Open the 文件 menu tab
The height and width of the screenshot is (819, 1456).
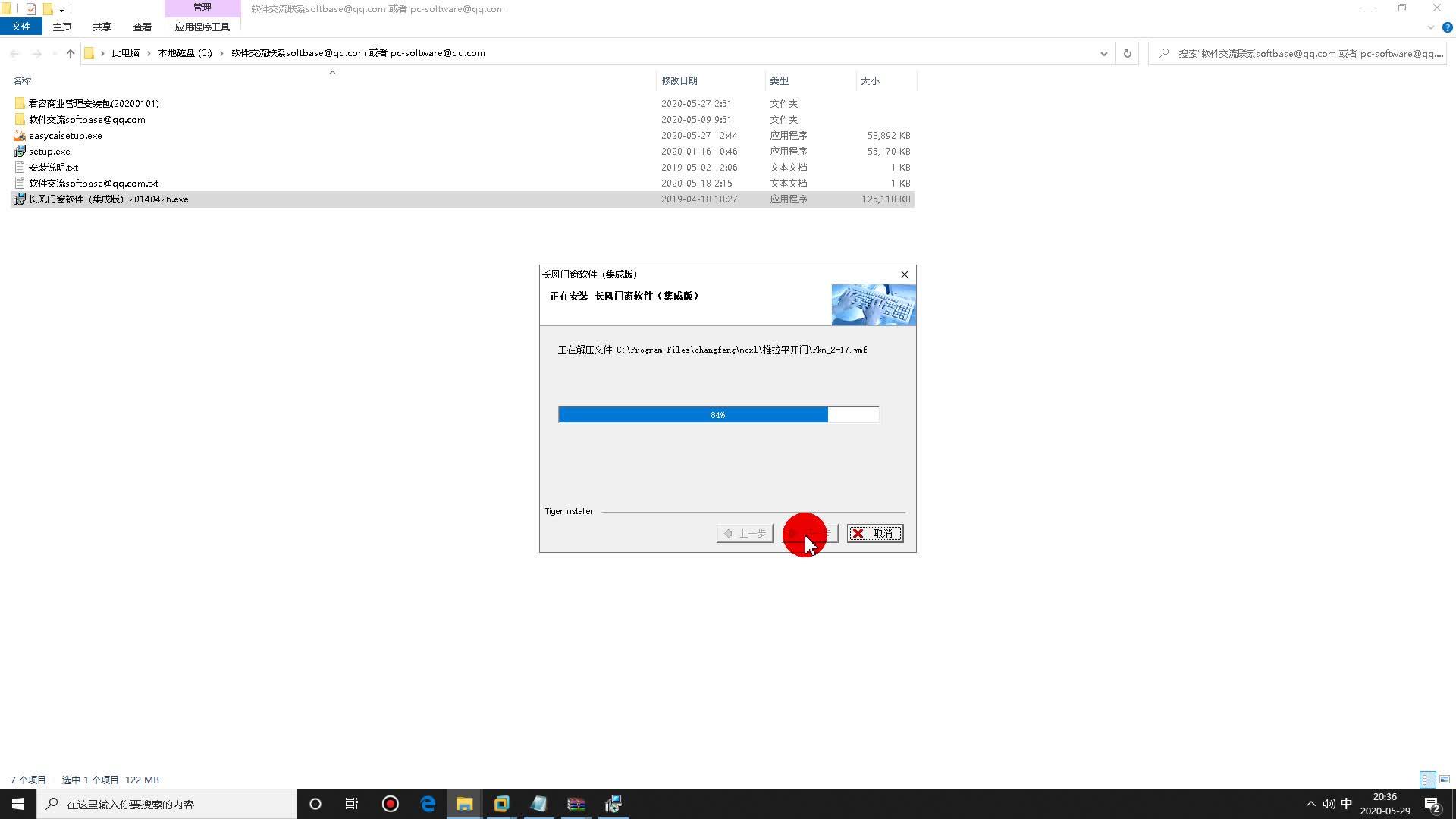(x=21, y=27)
